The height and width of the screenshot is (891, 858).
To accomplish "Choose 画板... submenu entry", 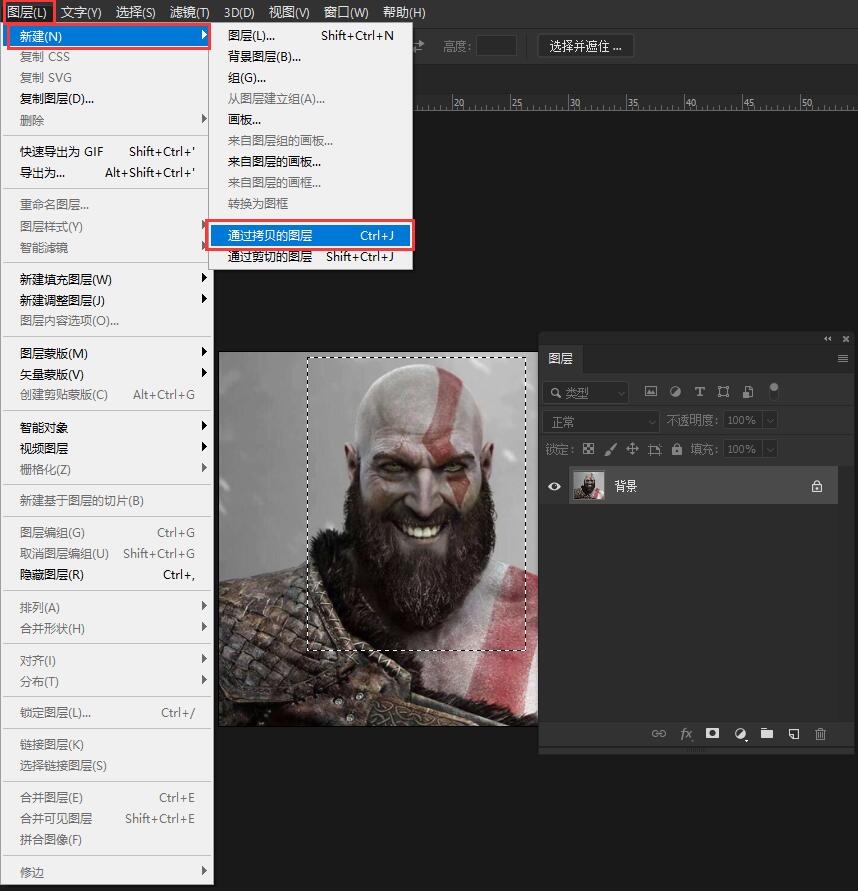I will tap(310, 120).
